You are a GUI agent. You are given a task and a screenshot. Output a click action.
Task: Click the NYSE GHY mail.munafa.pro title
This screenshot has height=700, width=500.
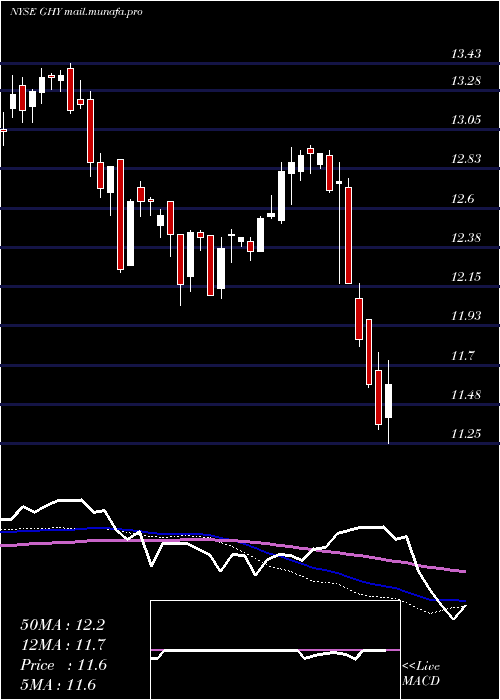[76, 12]
